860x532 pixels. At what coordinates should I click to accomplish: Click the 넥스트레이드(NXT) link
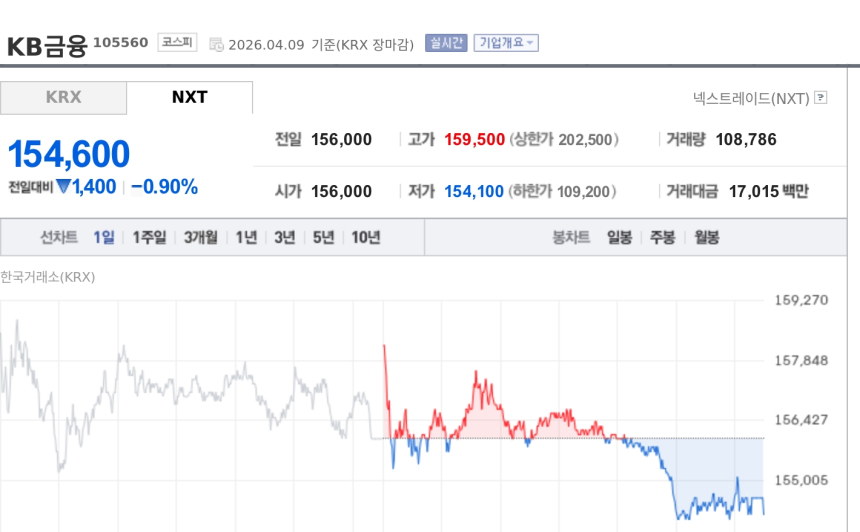(751, 98)
